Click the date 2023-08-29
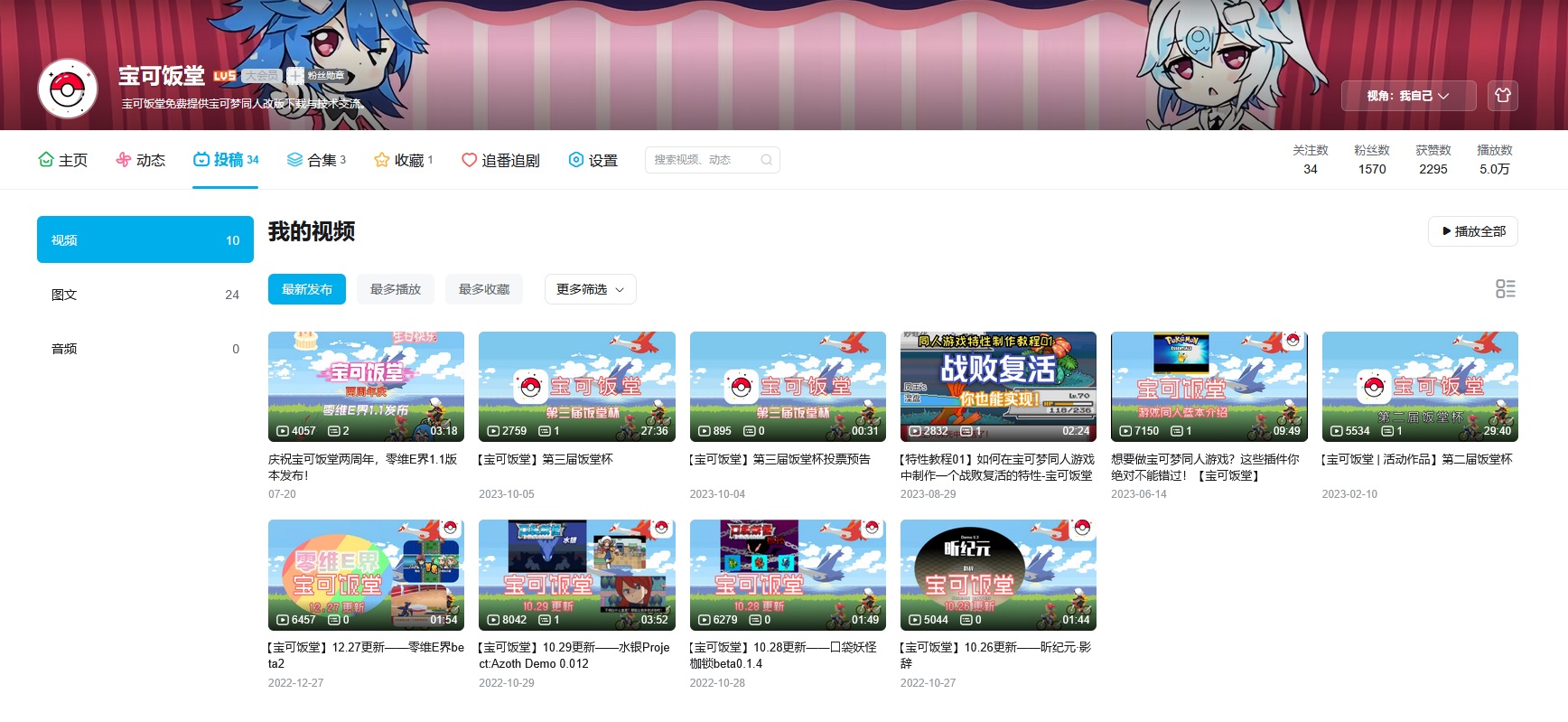1568x722 pixels. 928,494
